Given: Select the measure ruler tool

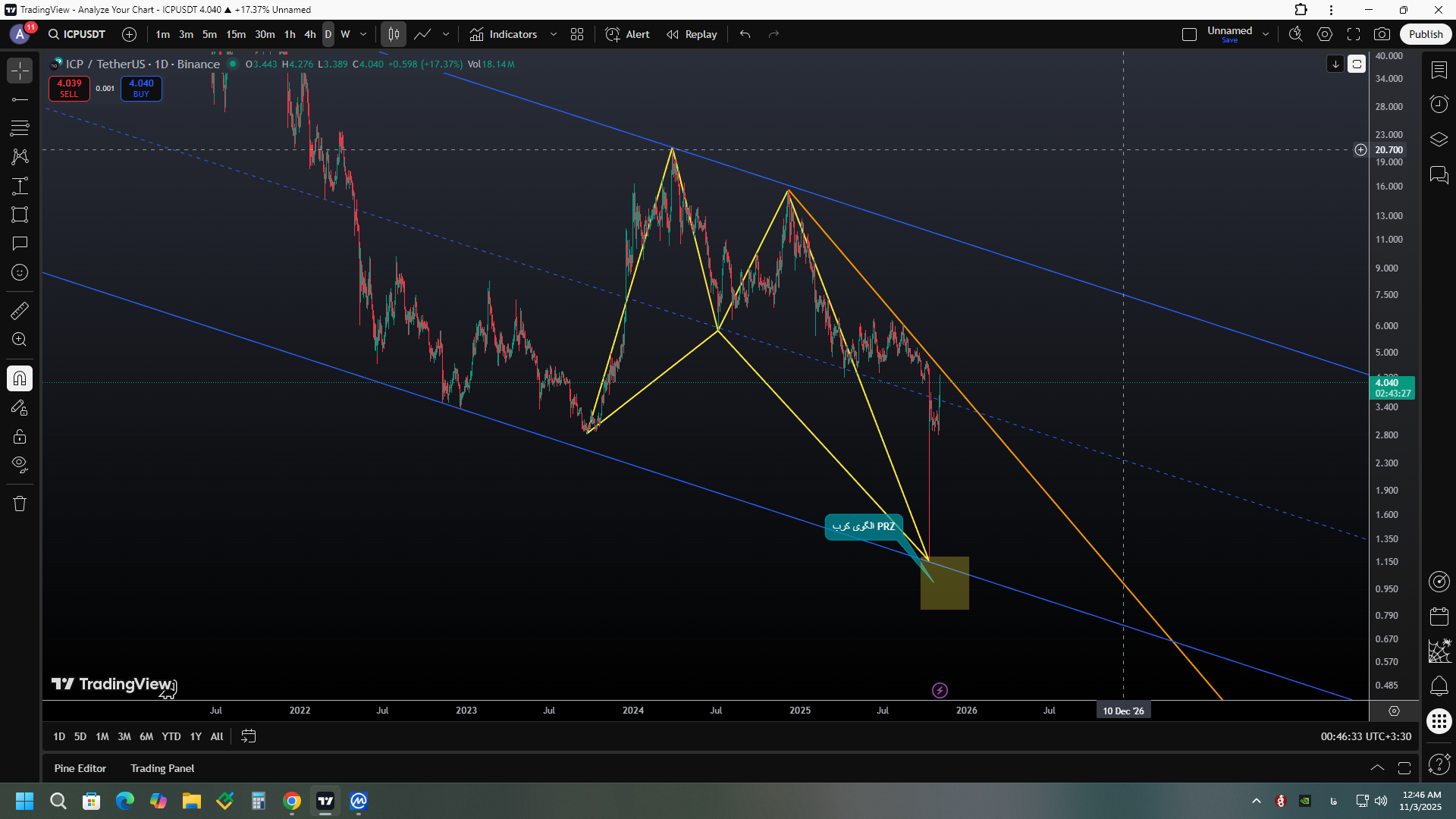Looking at the screenshot, I should [x=20, y=310].
